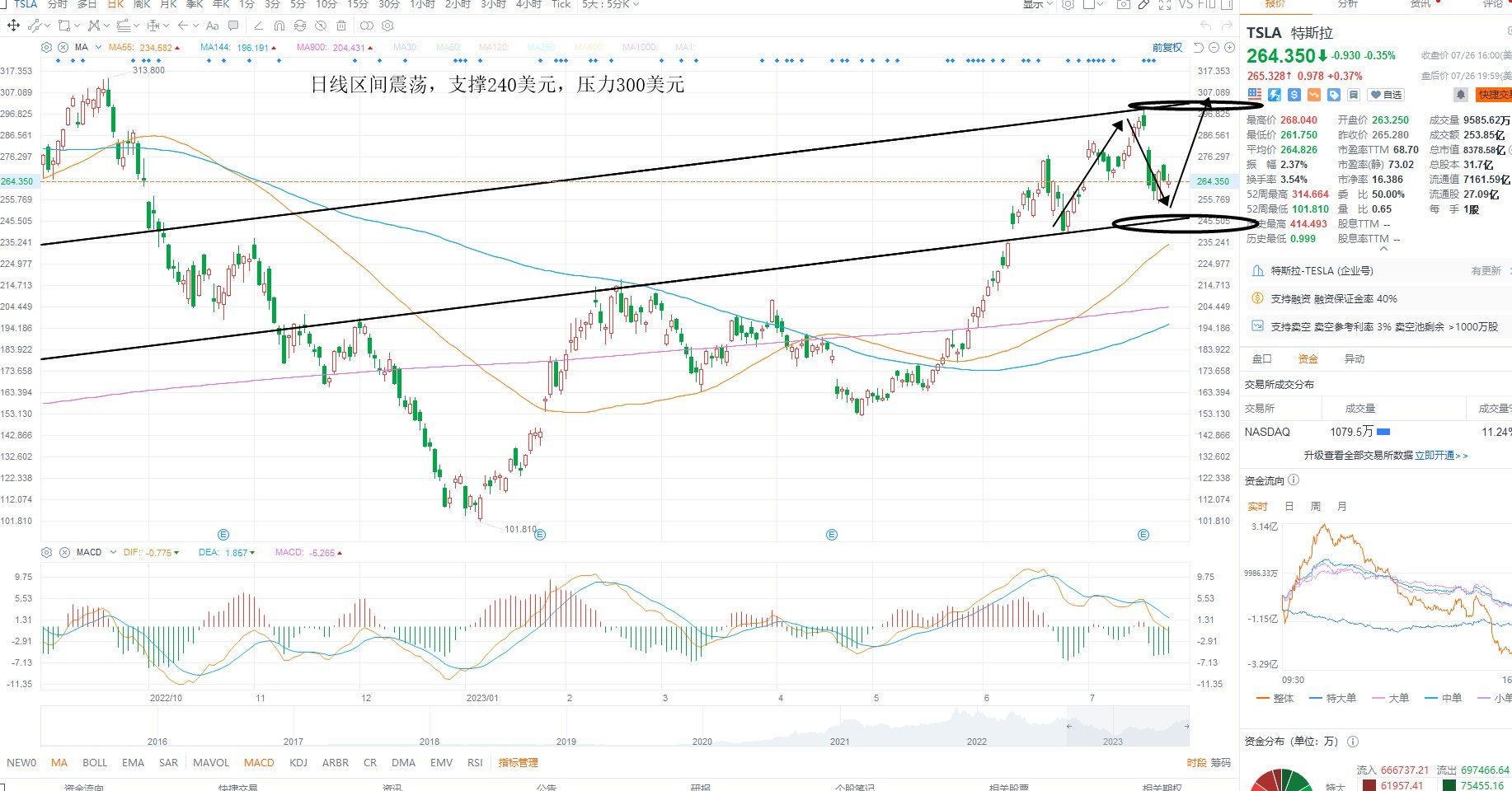Screen dimensions: 1512x791
Task: Redo the last drawing action
Action: pos(1228,26)
